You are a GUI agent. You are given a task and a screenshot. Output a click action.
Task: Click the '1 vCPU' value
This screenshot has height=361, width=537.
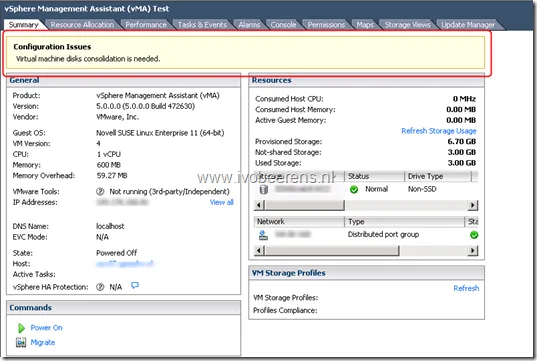pyautogui.click(x=109, y=154)
